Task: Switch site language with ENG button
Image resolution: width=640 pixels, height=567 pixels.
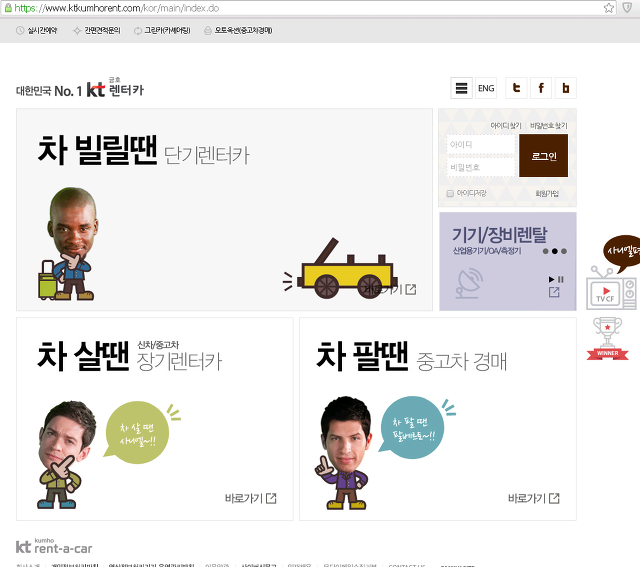Action: (x=486, y=88)
